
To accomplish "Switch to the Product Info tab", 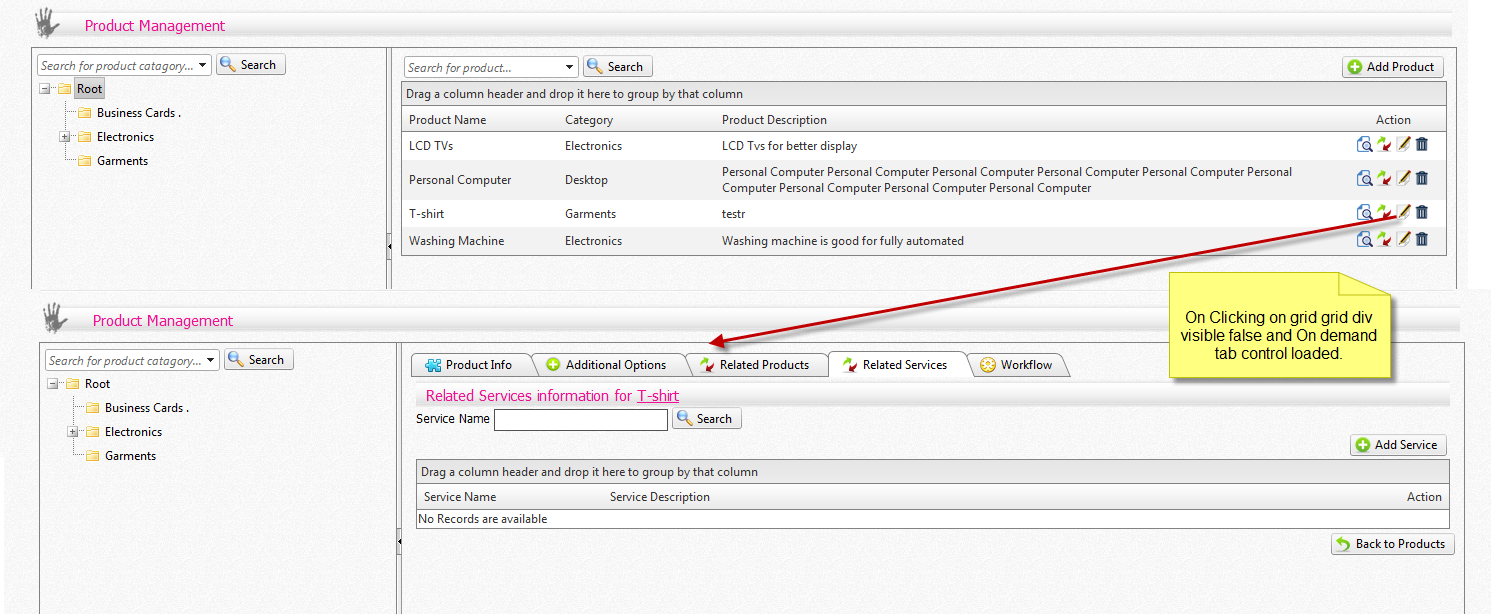I will (x=470, y=365).
